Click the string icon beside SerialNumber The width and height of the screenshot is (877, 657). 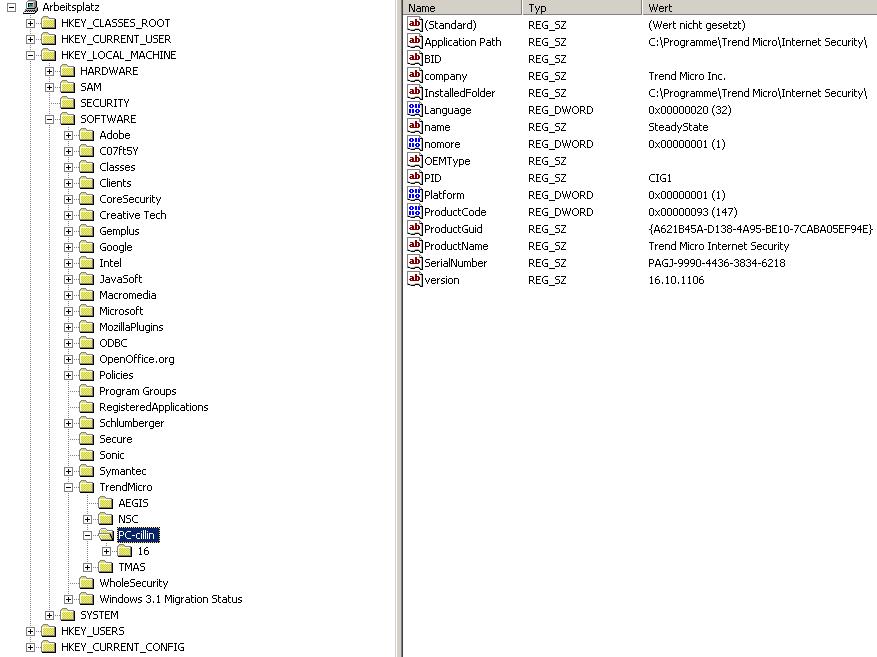[414, 262]
